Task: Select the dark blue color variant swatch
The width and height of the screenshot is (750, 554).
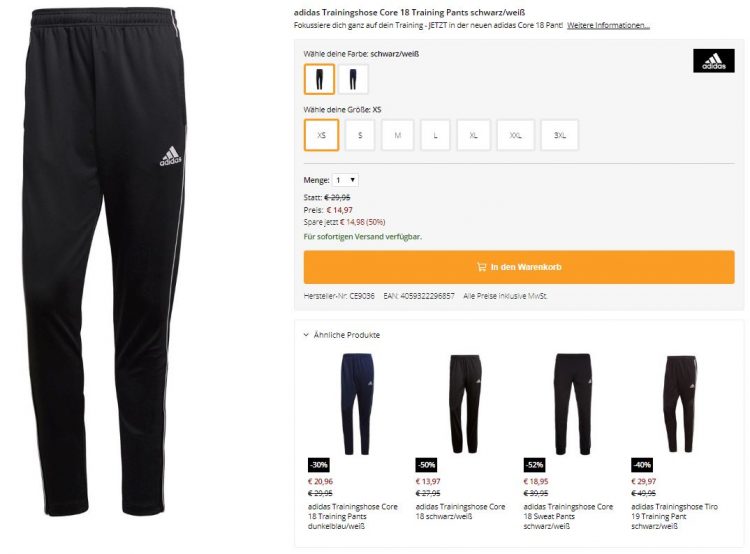Action: pos(353,79)
